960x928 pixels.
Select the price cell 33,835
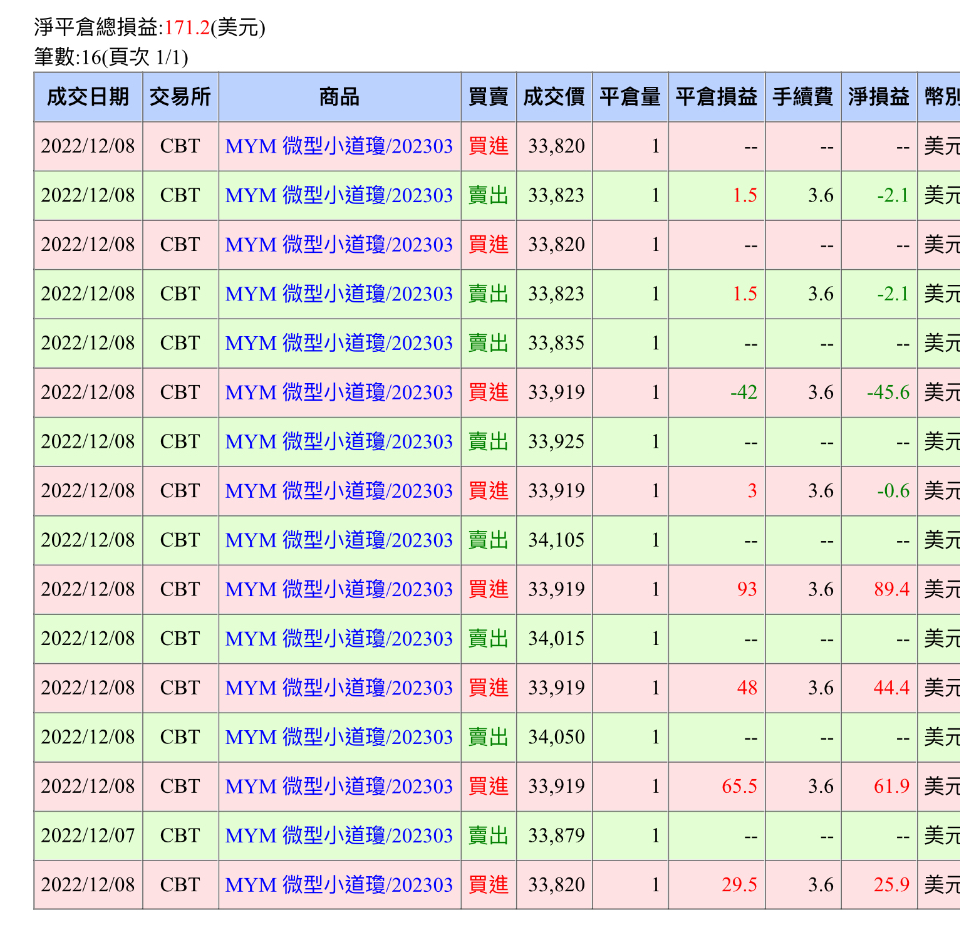pyautogui.click(x=556, y=343)
